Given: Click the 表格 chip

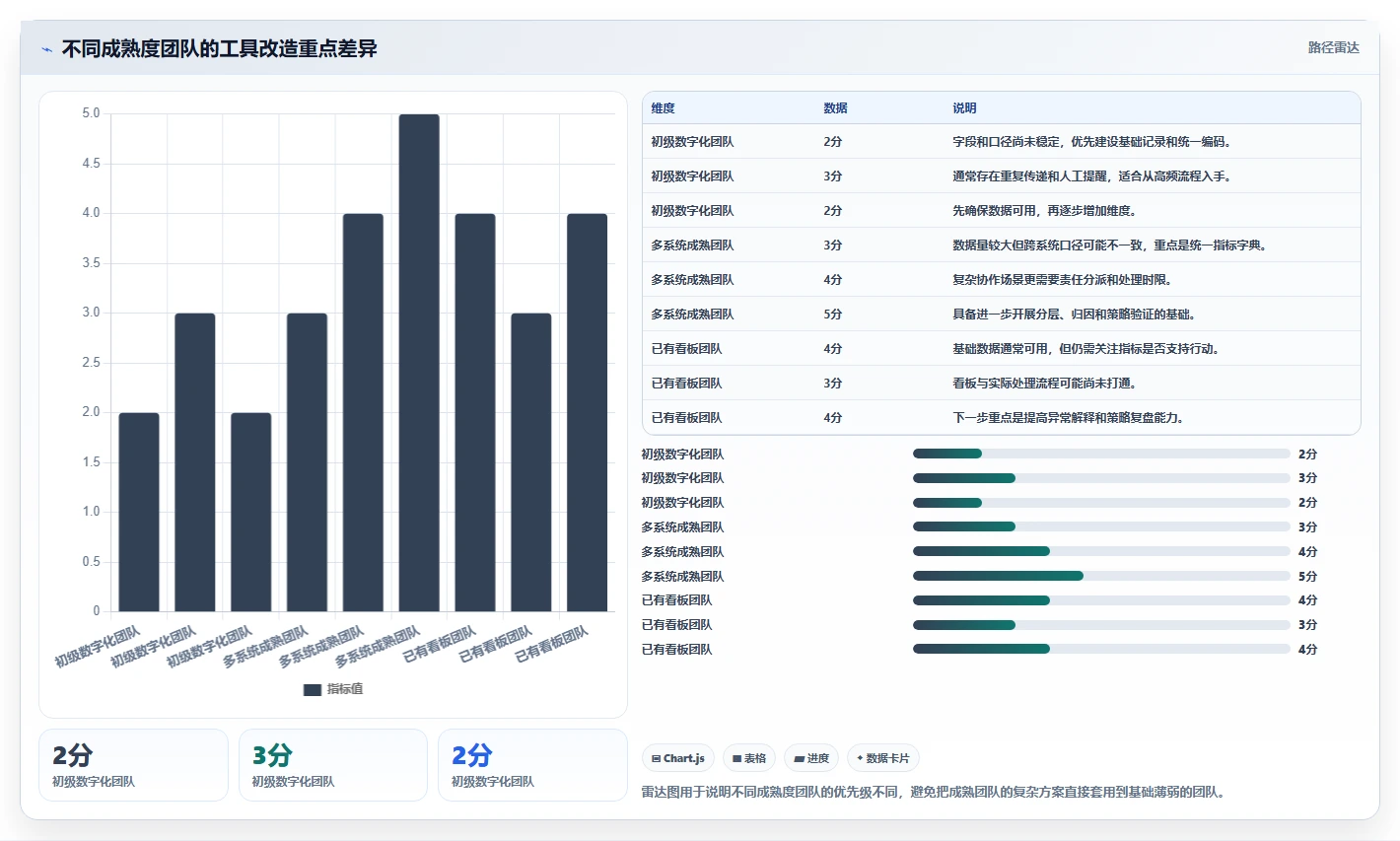Looking at the screenshot, I should [749, 758].
